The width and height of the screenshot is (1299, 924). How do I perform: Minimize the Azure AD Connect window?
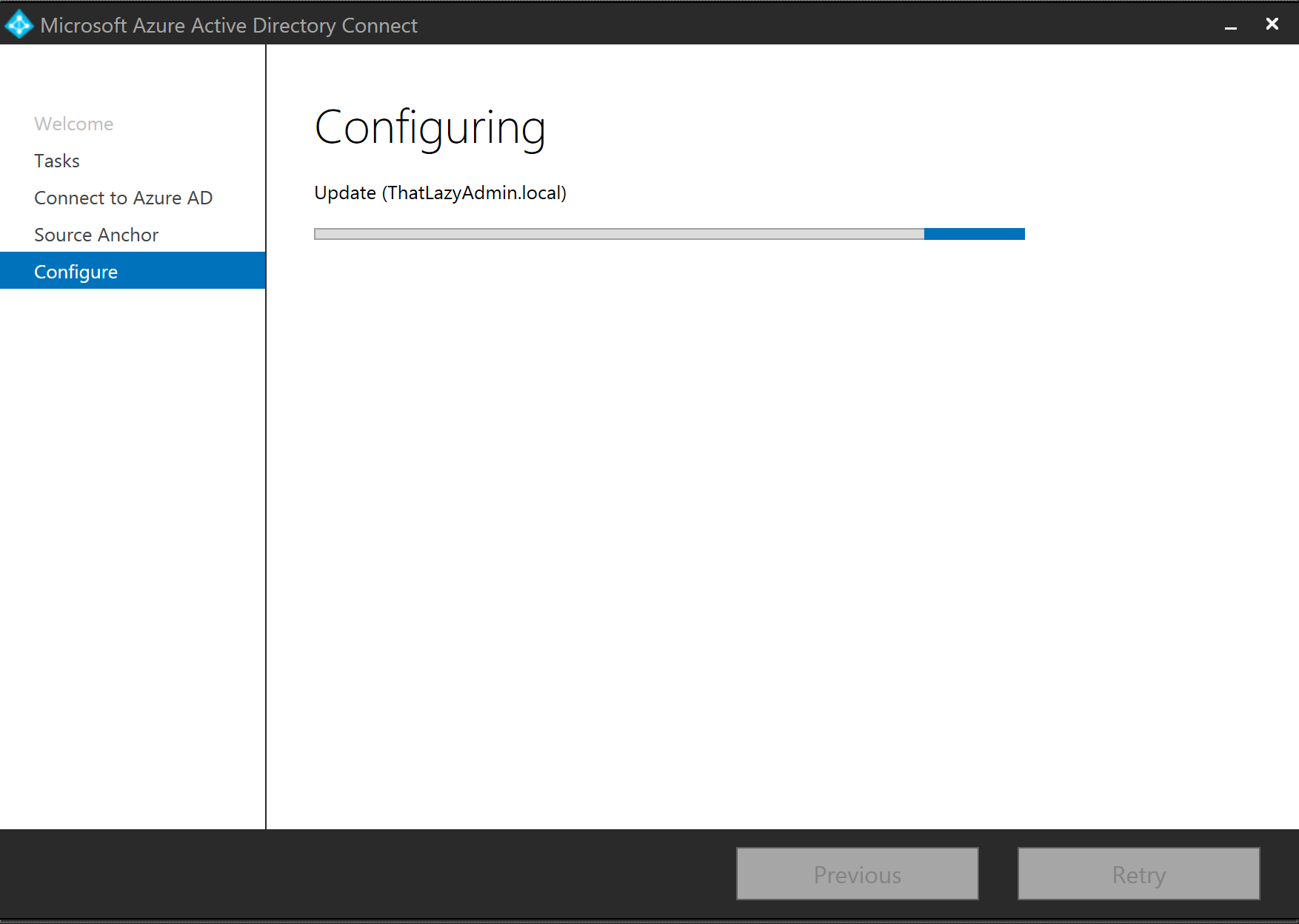1231,25
